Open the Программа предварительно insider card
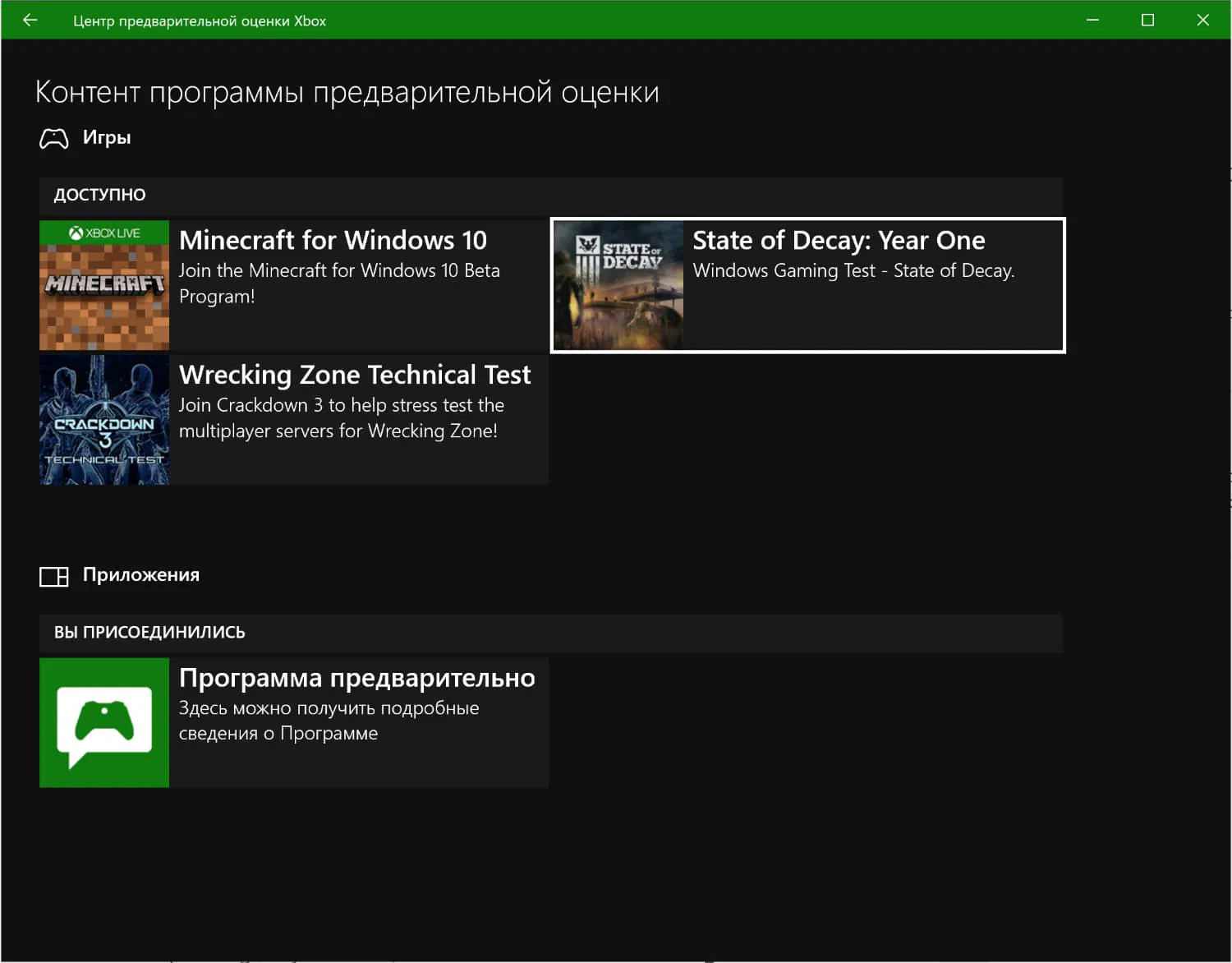 click(x=293, y=722)
